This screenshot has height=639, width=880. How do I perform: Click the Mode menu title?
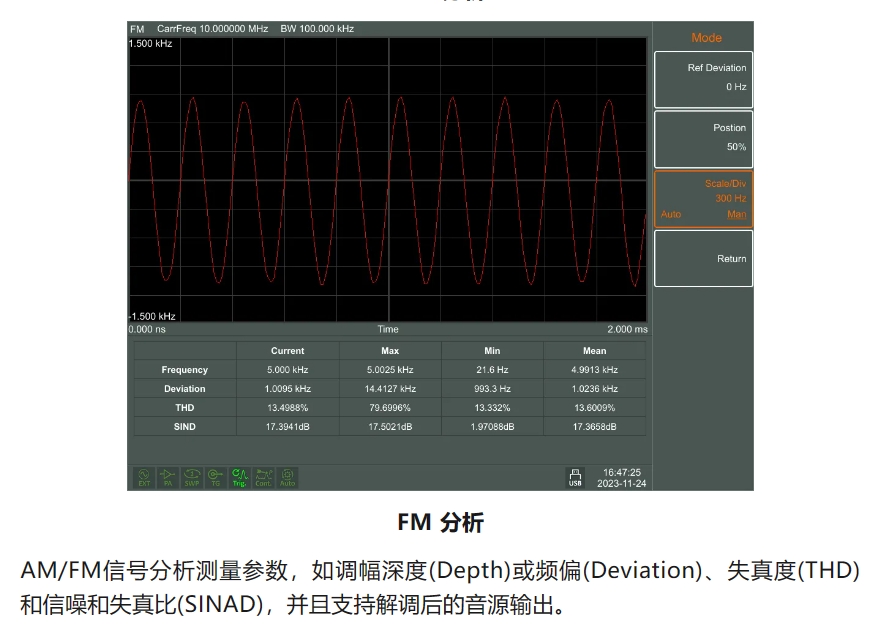706,38
